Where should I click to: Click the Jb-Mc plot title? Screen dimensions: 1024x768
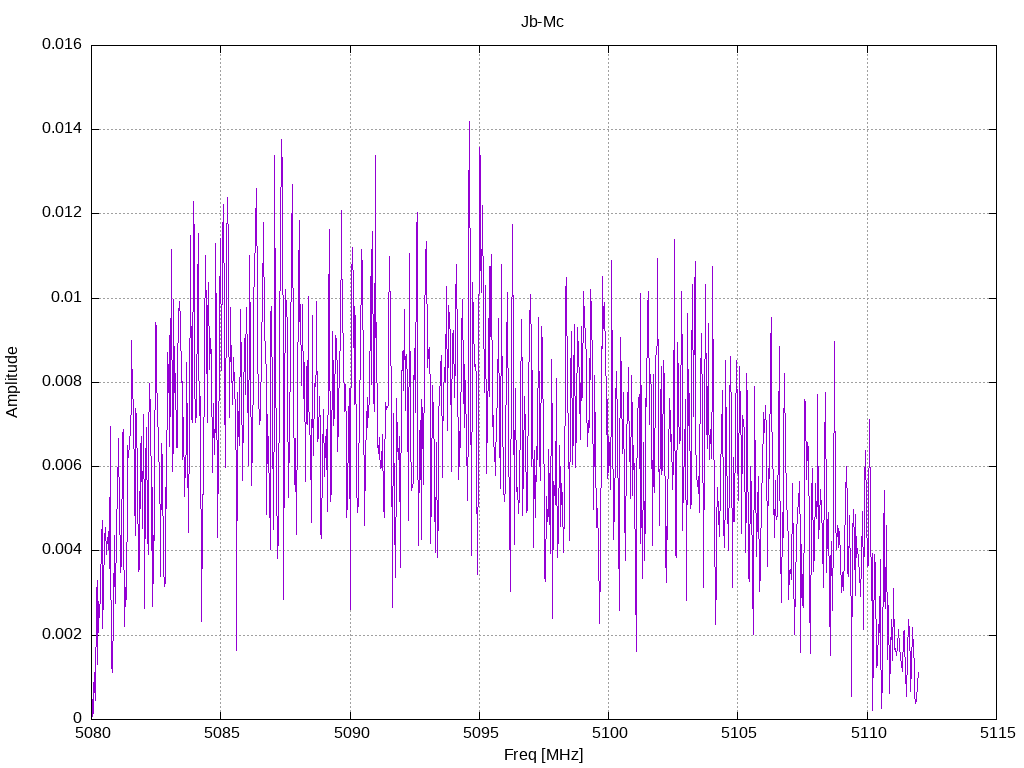pos(542,22)
